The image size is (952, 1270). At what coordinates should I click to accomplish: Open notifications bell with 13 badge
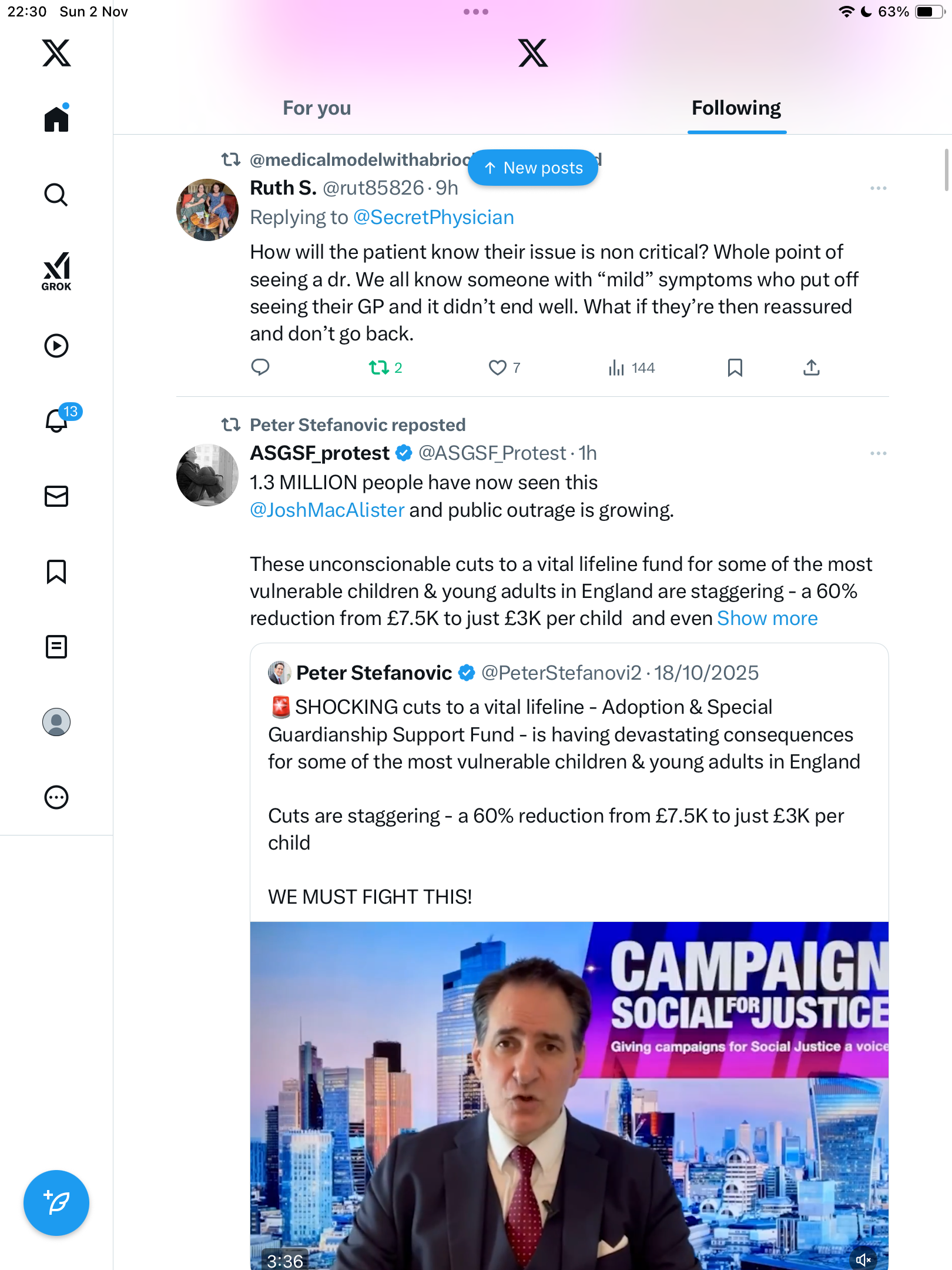tap(58, 420)
